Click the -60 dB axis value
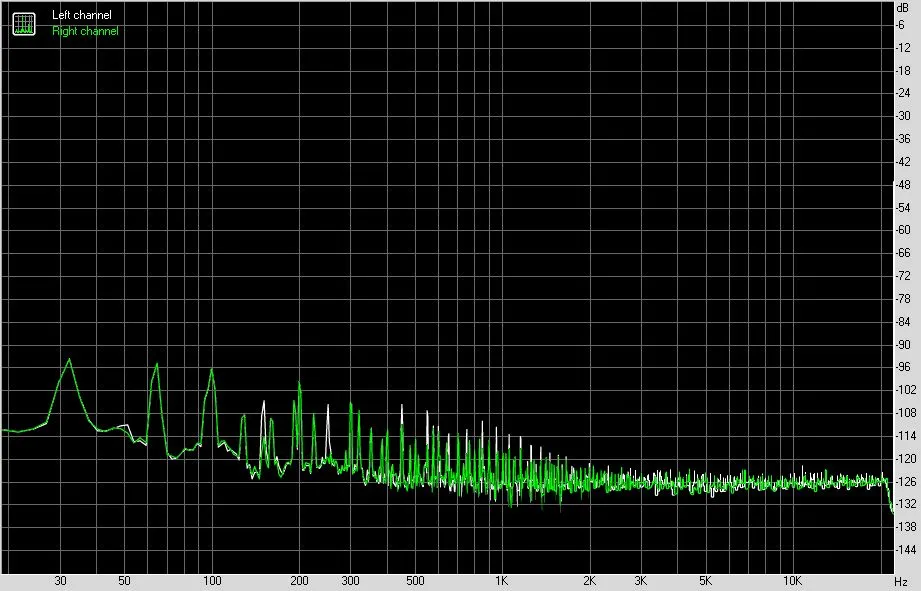Viewport: 921px width, 591px height. pyautogui.click(x=903, y=230)
